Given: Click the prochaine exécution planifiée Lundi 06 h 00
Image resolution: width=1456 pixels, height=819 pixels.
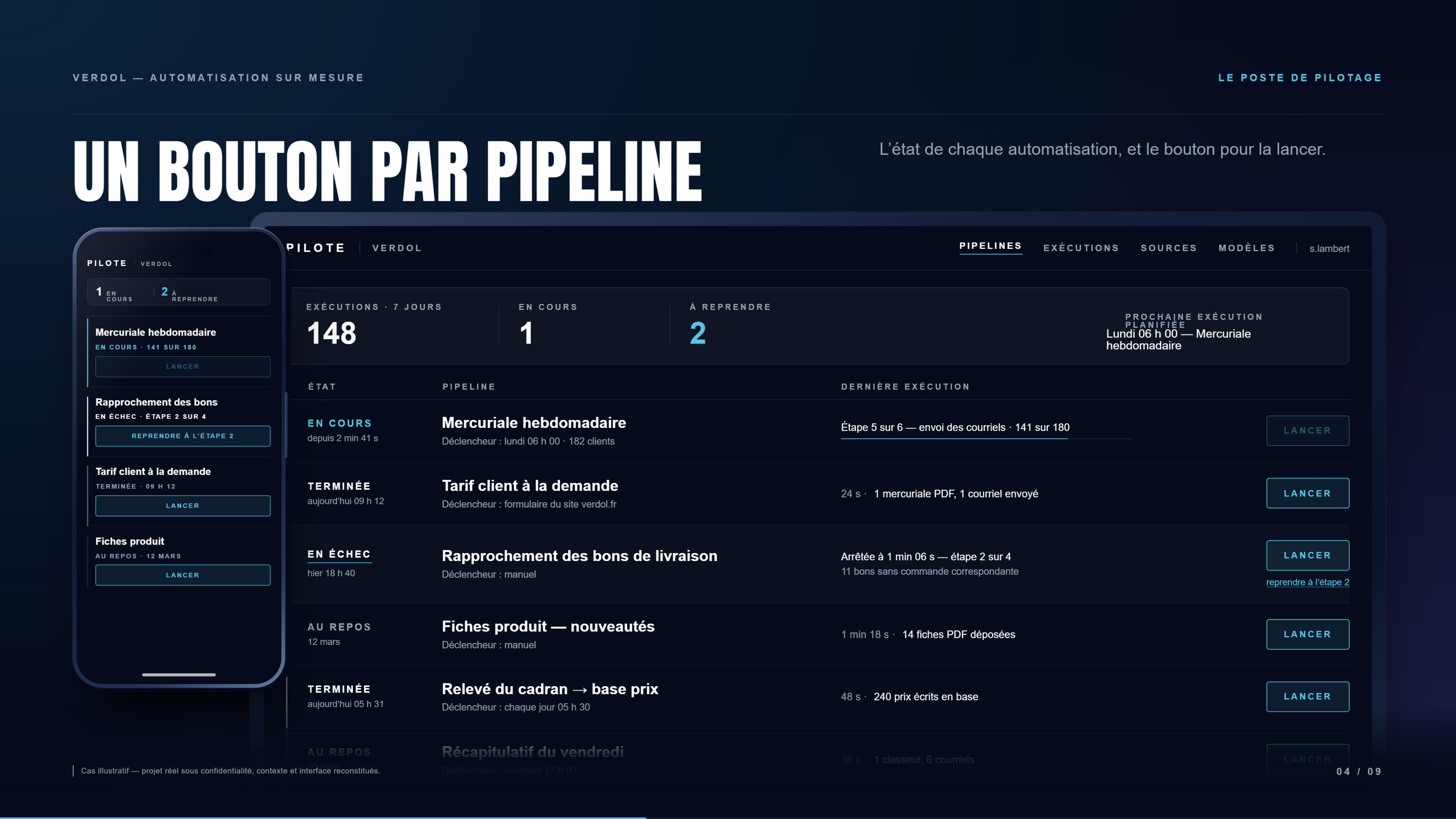Looking at the screenshot, I should 1178,340.
